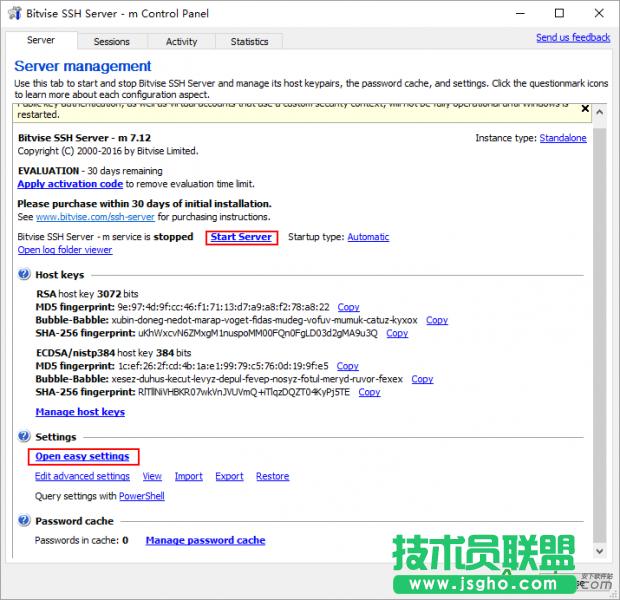Minimize the Control Panel window
620x600 pixels.
[x=520, y=13]
